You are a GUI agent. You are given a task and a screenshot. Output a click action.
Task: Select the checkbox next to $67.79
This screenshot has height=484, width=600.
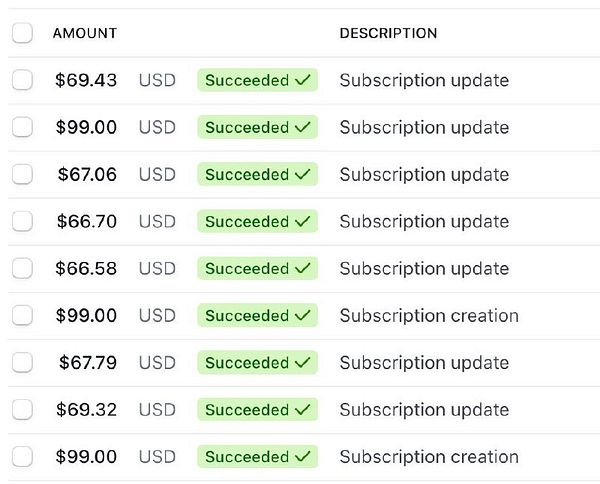click(x=22, y=363)
